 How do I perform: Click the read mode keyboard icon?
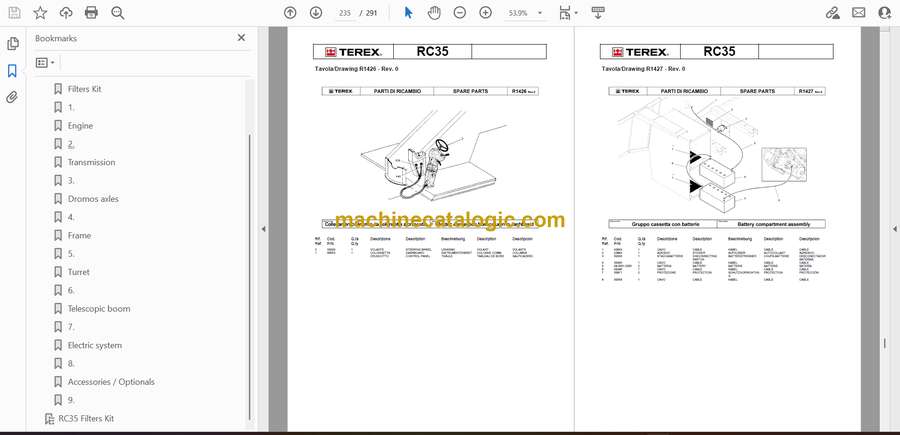pos(598,13)
